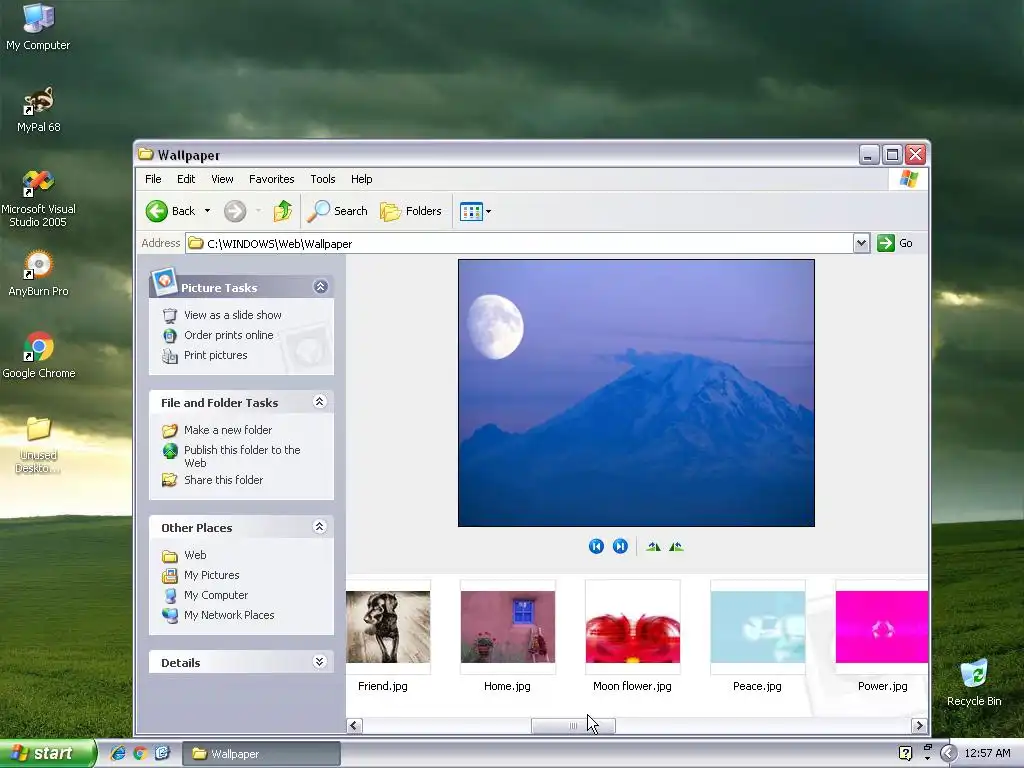This screenshot has height=768, width=1024.
Task: Click the Windows flag logo in the menu bar
Action: tap(908, 179)
